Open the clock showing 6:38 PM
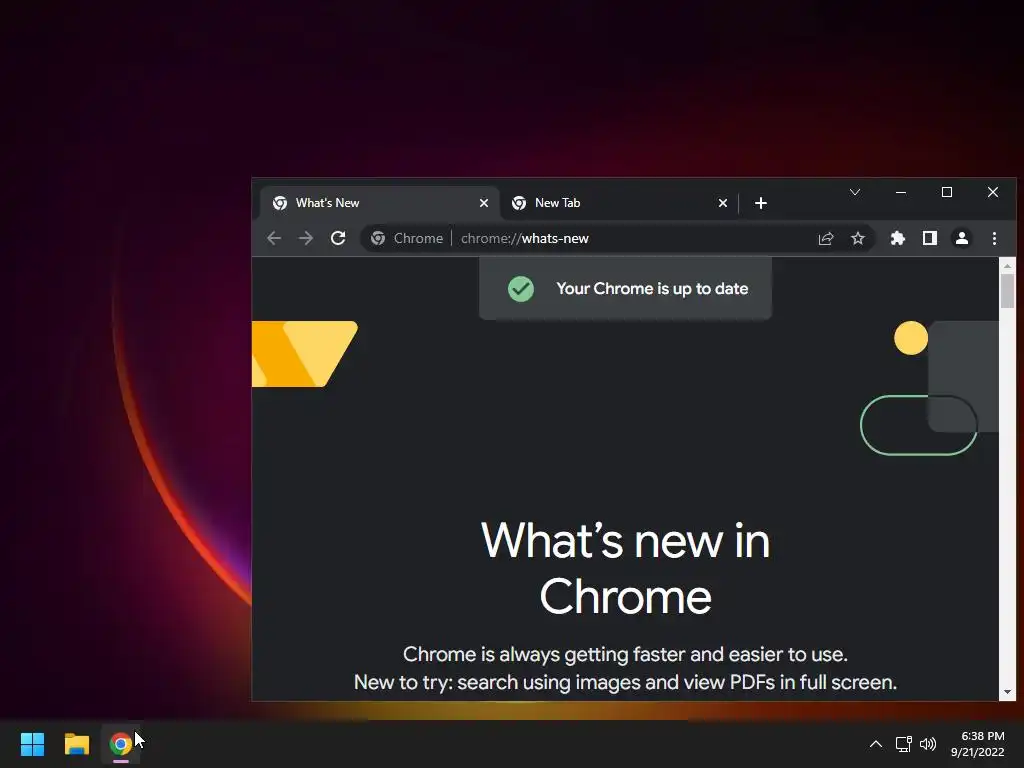This screenshot has height=768, width=1024. [977, 744]
